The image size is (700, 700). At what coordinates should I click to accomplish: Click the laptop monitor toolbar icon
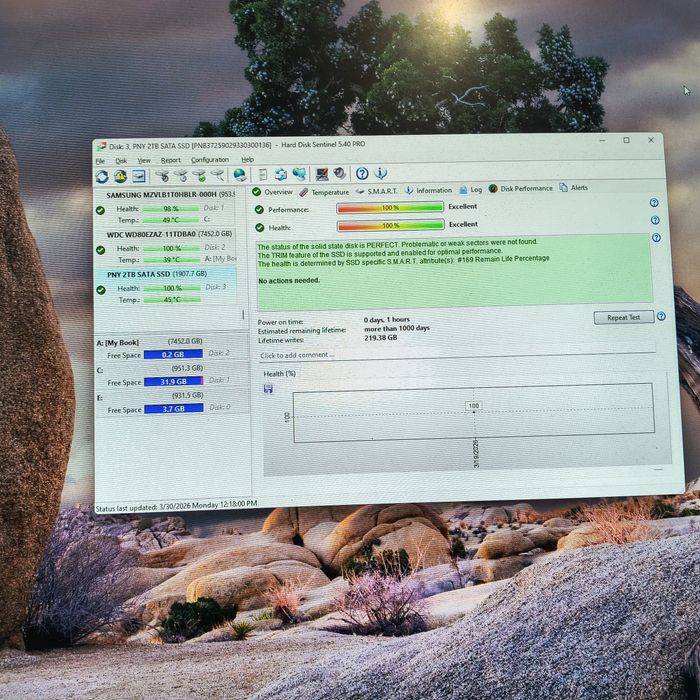(322, 174)
